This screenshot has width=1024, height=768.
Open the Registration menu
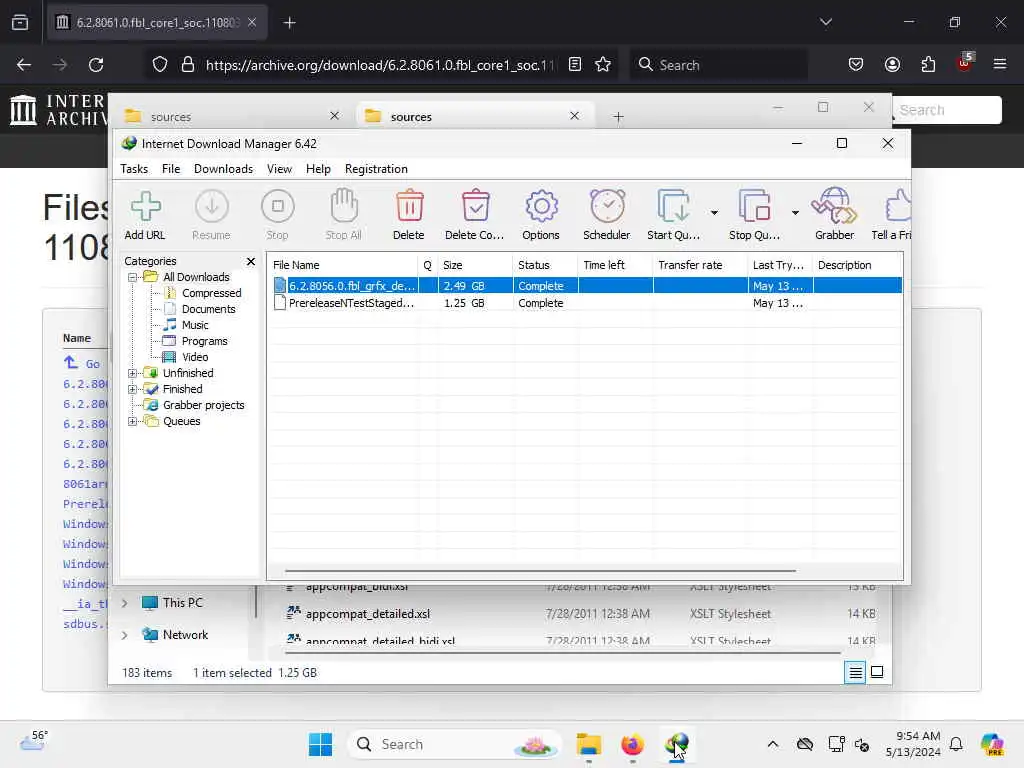click(376, 169)
